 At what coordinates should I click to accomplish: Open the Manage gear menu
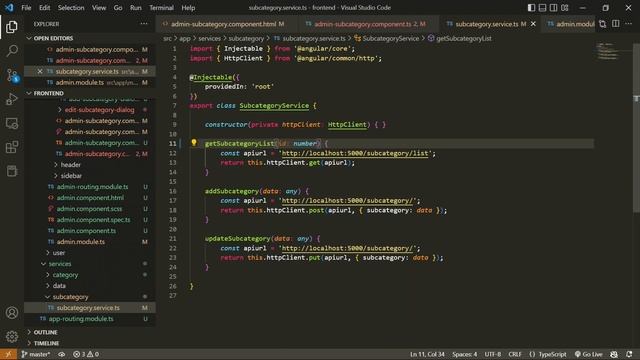(x=12, y=336)
